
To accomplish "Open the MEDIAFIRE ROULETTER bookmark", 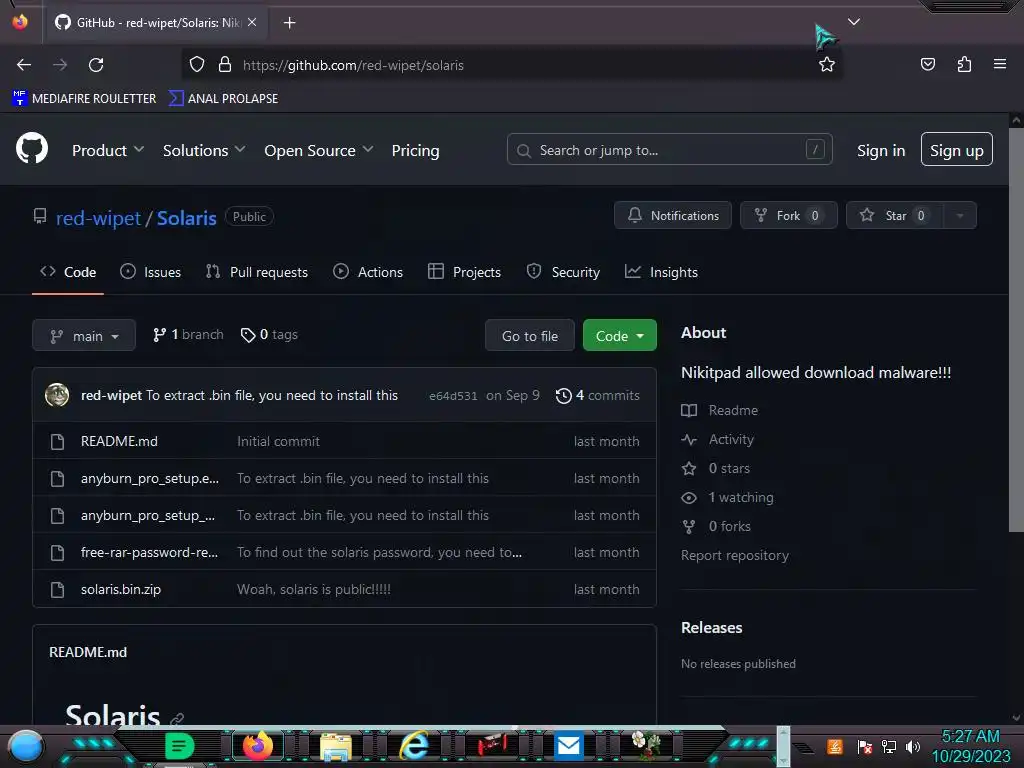I will (84, 98).
